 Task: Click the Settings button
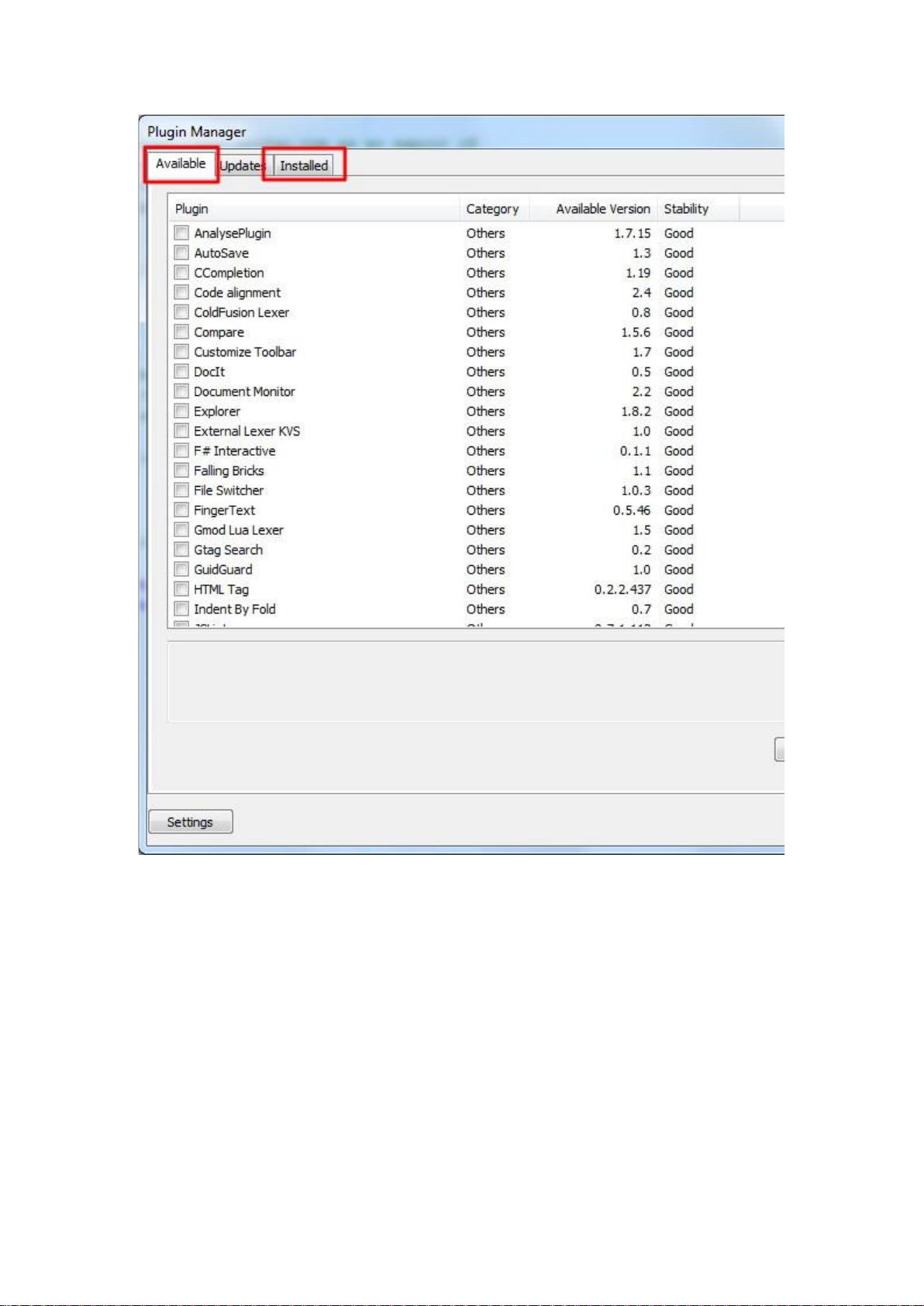[x=190, y=822]
